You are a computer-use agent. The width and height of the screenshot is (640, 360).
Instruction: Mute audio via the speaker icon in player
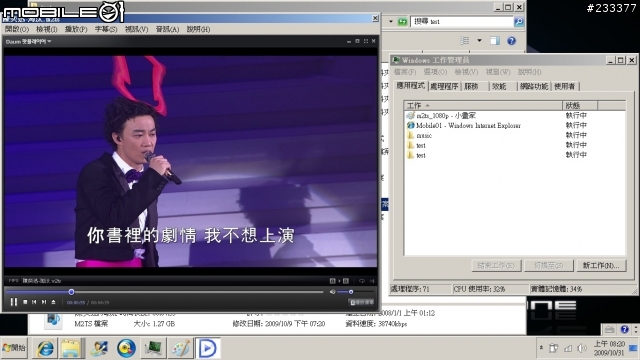pos(333,292)
